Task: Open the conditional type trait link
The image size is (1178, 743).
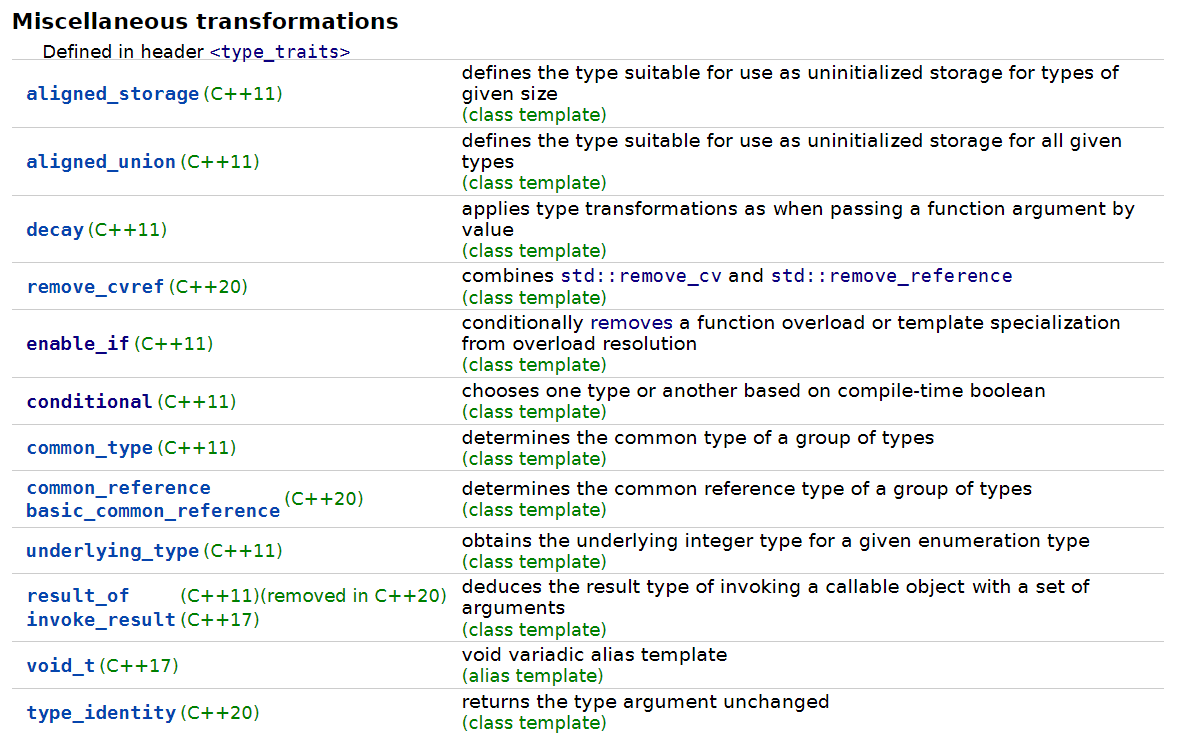Action: point(89,402)
